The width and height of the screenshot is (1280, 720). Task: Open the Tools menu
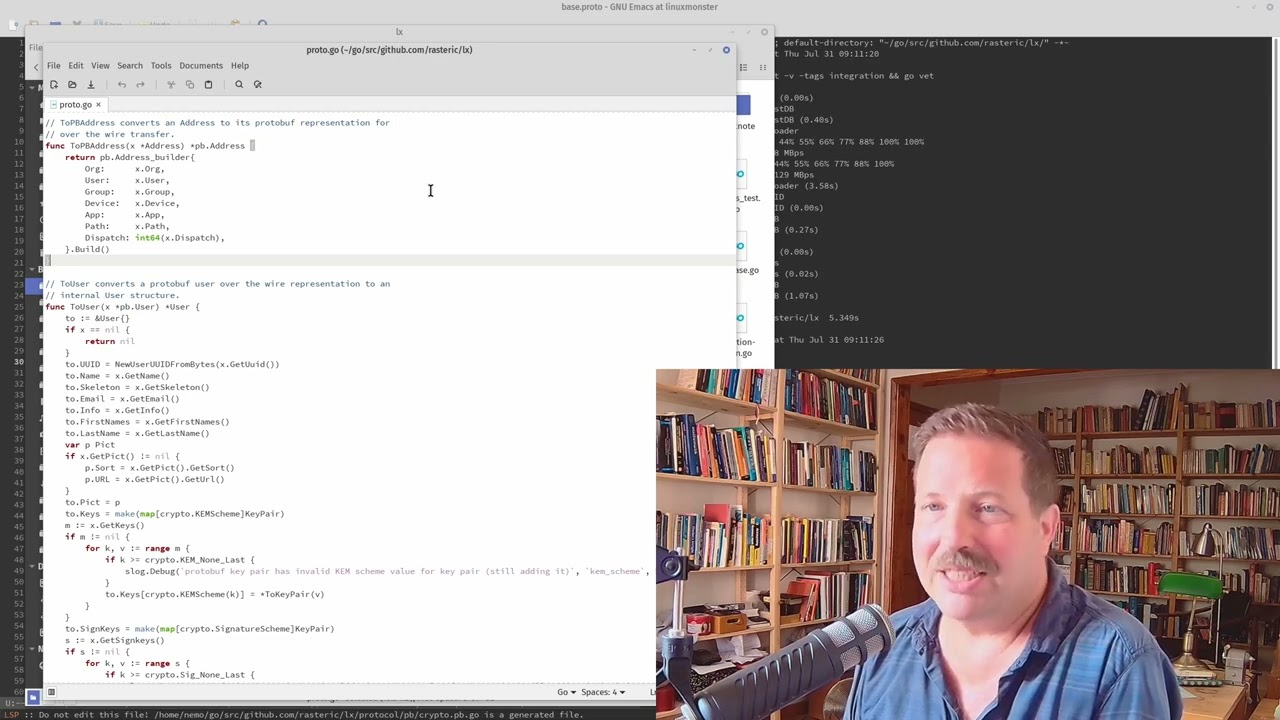pyautogui.click(x=161, y=66)
